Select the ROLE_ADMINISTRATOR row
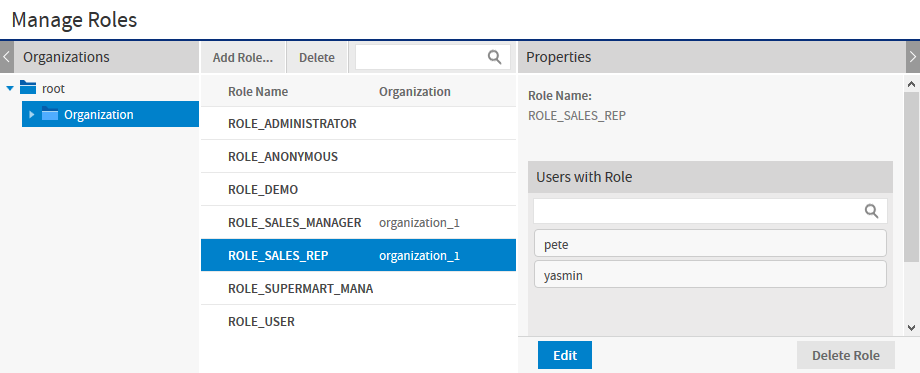Screen dimensions: 920x373 (x=358, y=124)
